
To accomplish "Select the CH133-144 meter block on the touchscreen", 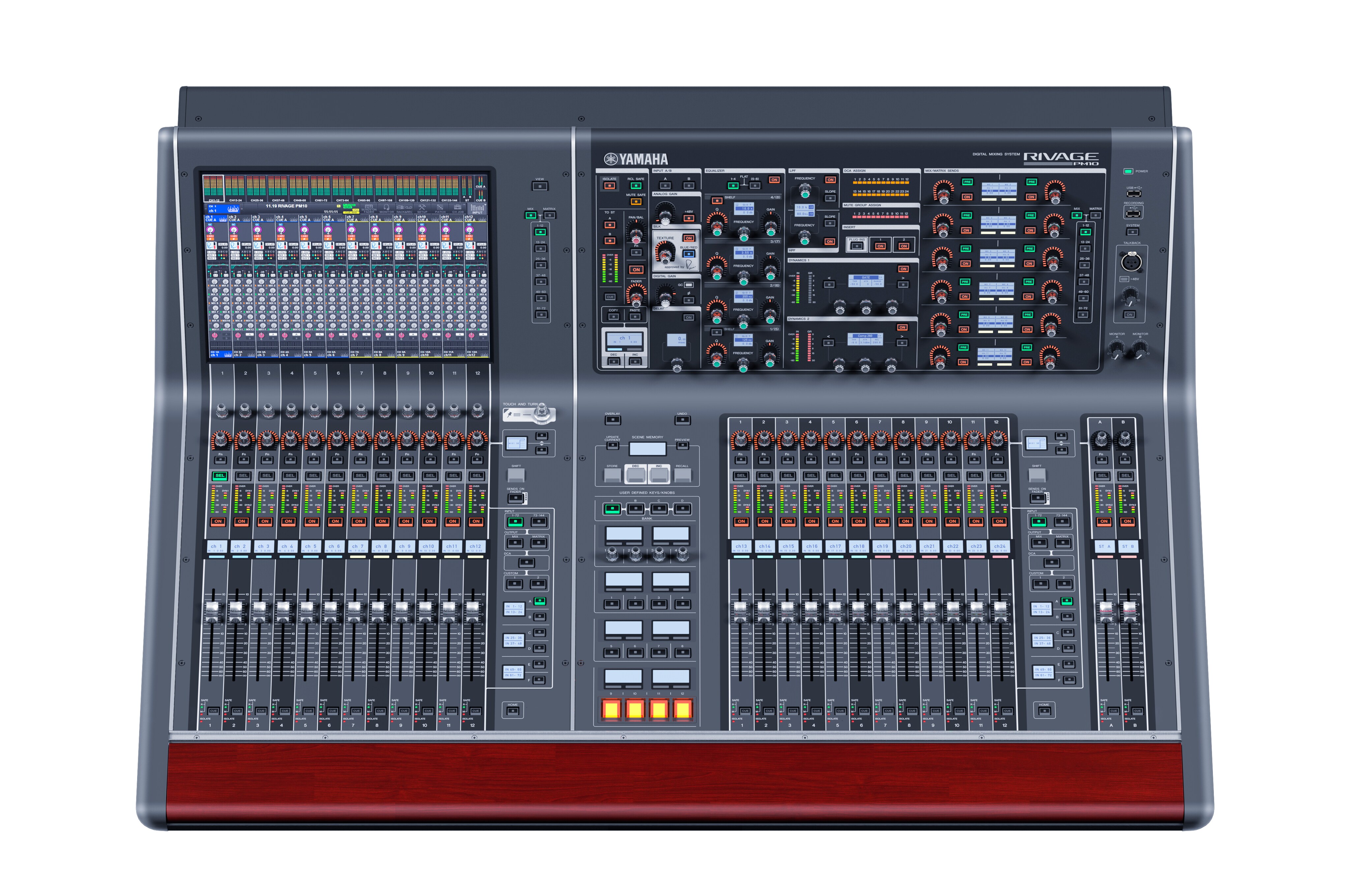I will (449, 189).
